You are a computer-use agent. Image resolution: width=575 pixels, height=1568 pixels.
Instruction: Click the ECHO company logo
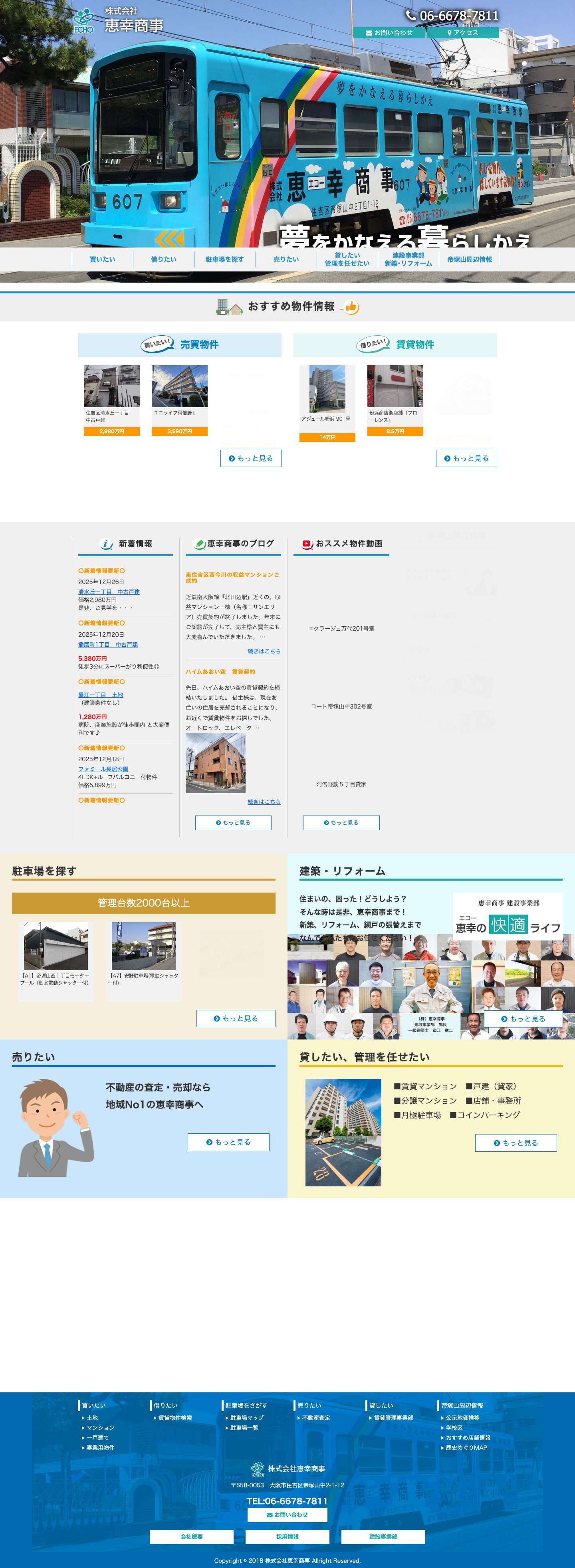click(83, 21)
